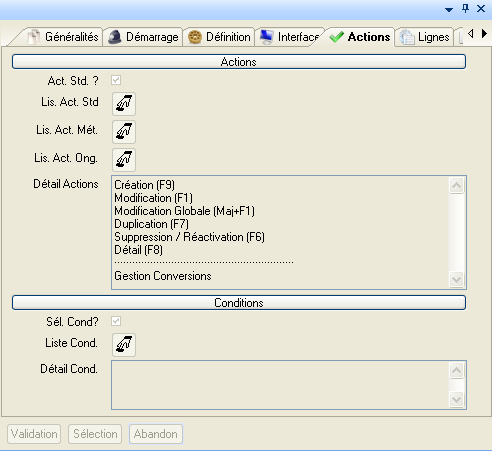Click the pin icon in title bar
The width and height of the screenshot is (492, 451).
point(466,8)
